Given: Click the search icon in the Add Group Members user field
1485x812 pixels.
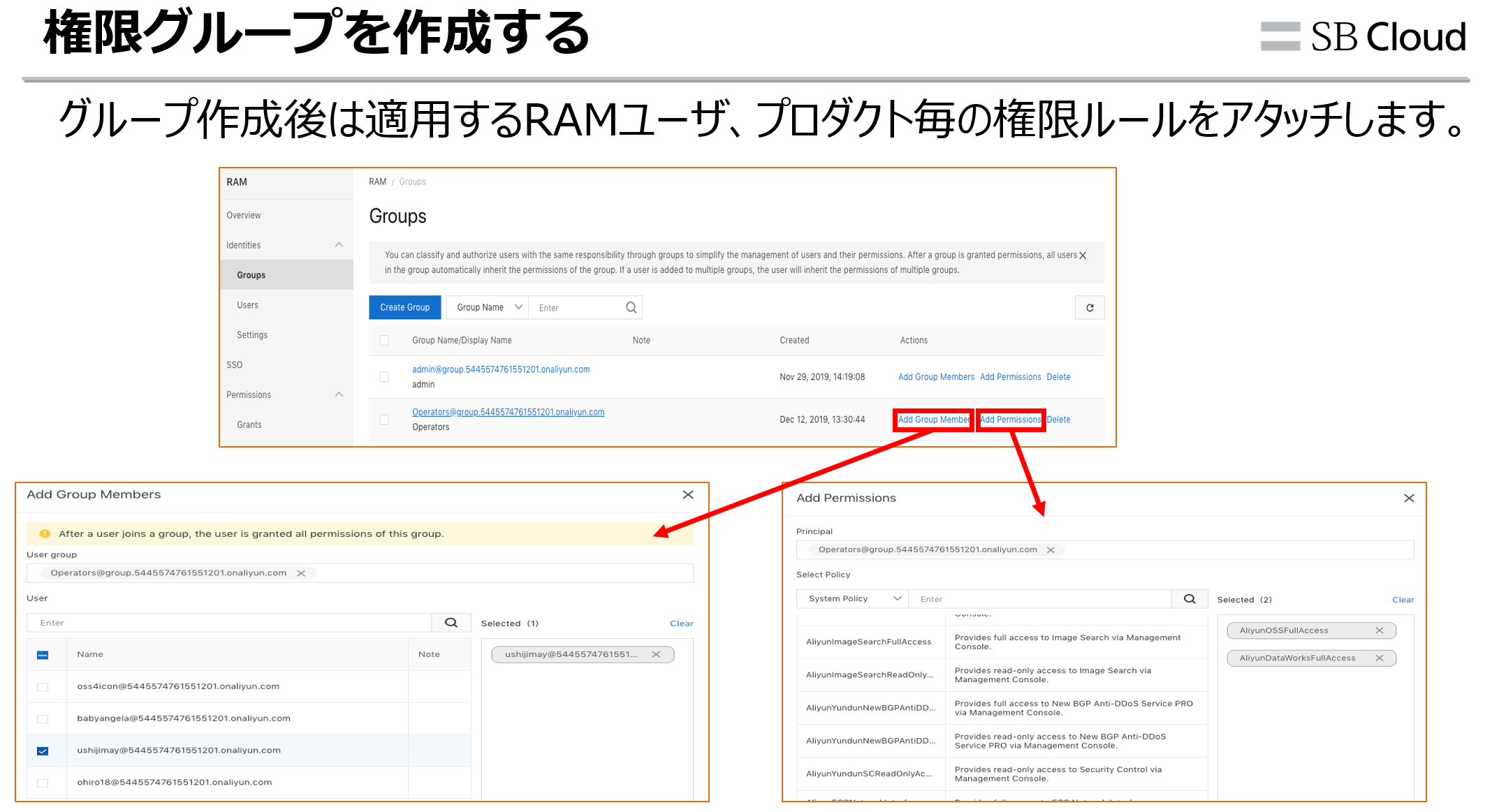Looking at the screenshot, I should pyautogui.click(x=451, y=623).
